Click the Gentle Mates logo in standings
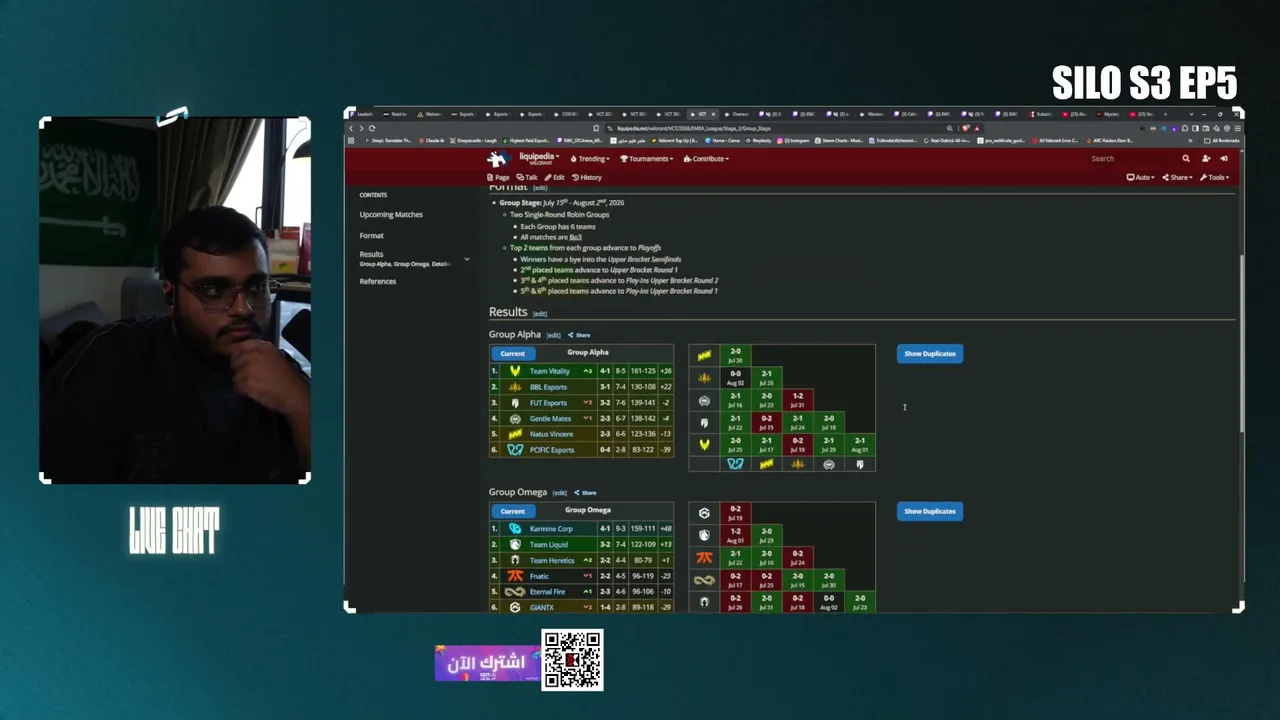 [515, 419]
